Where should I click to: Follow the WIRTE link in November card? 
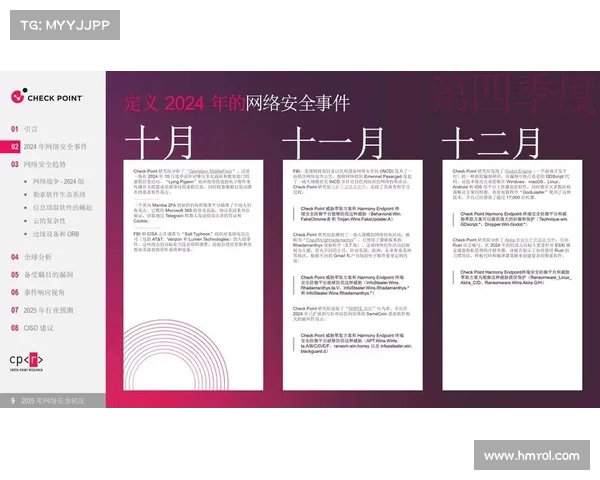[x=359, y=308]
